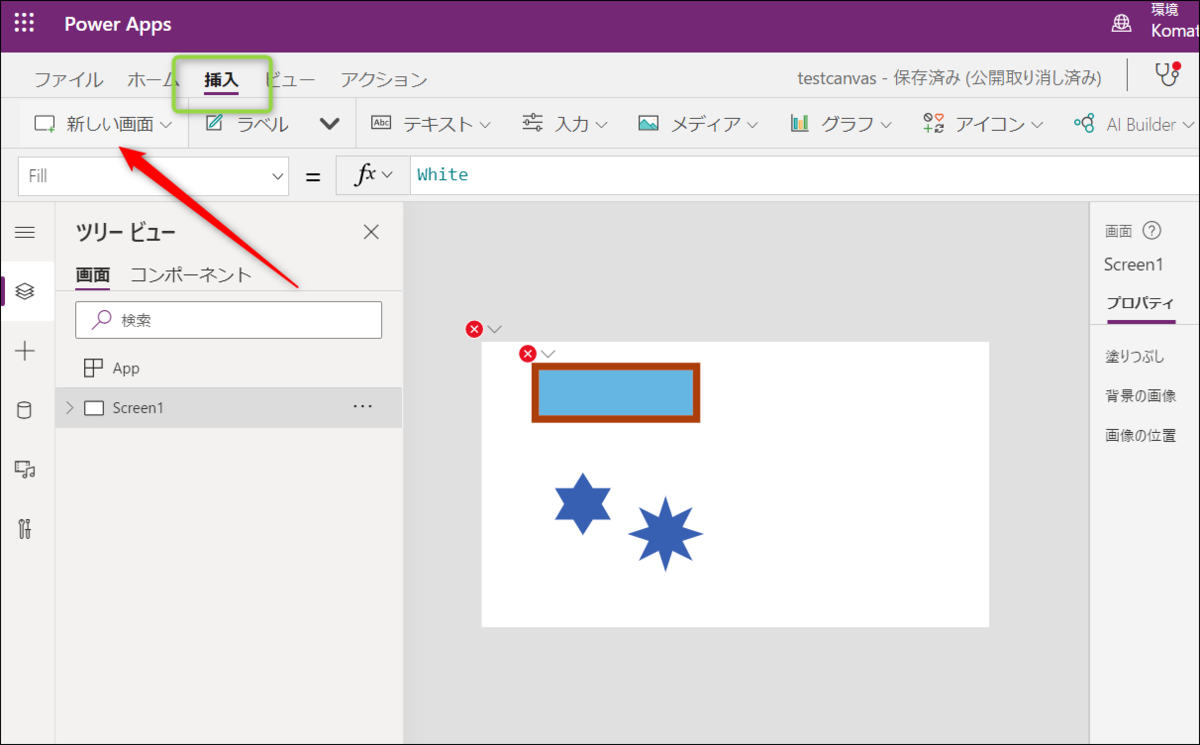Click the Insert plus icon in left rail
1200x745 pixels.
coord(25,351)
